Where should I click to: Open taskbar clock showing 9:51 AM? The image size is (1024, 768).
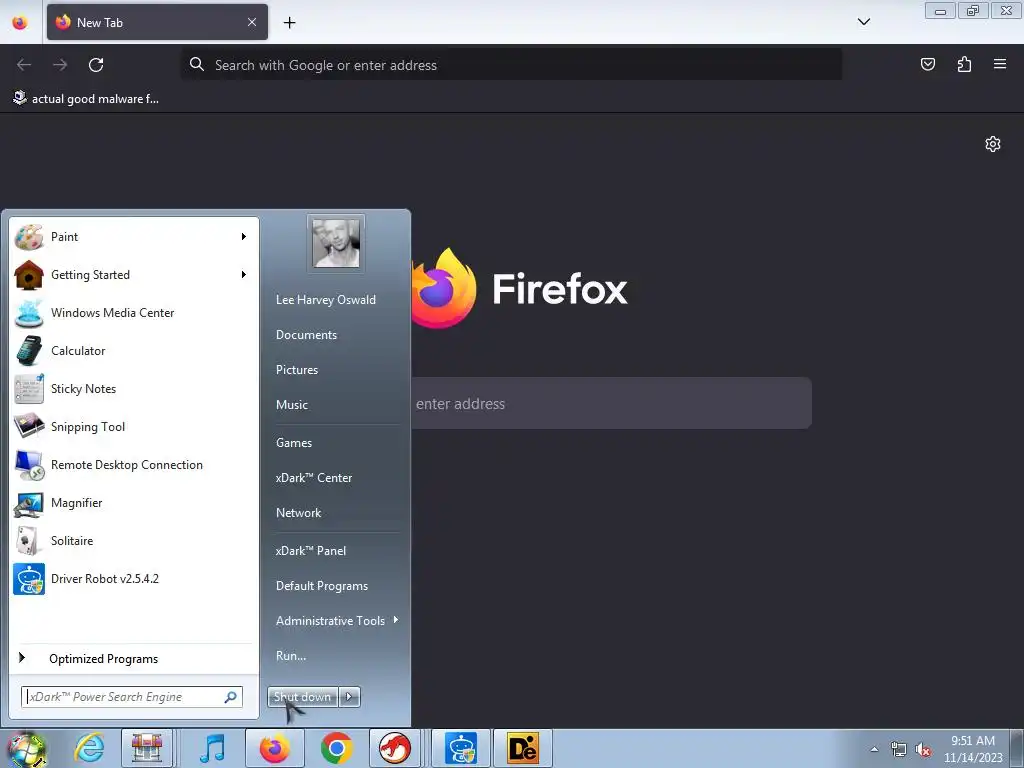point(973,749)
